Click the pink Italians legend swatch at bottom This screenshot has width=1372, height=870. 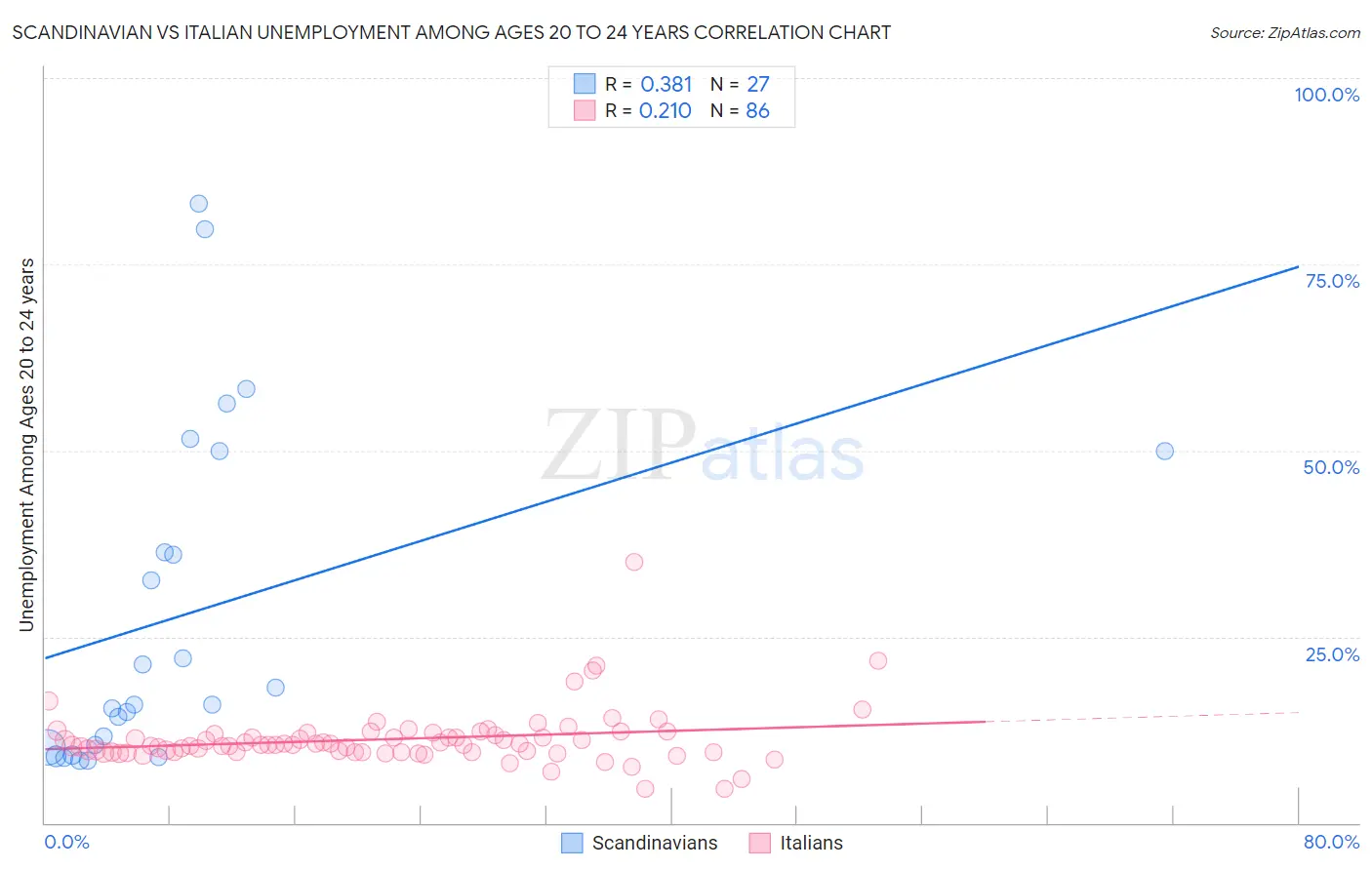click(x=760, y=843)
